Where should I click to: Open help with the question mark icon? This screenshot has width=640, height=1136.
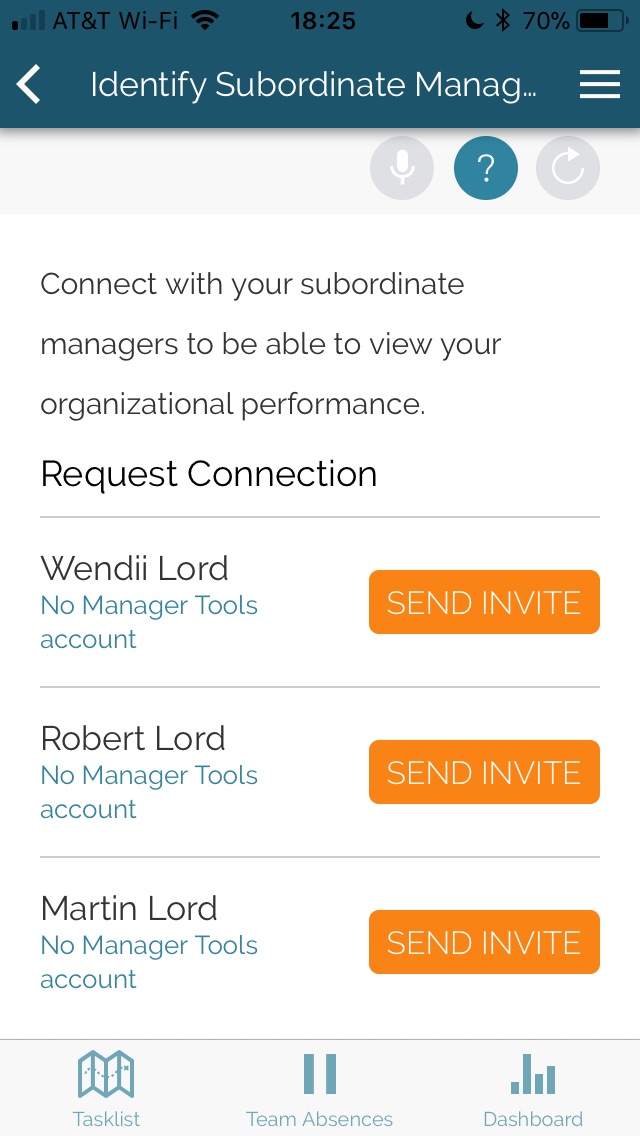[x=486, y=168]
